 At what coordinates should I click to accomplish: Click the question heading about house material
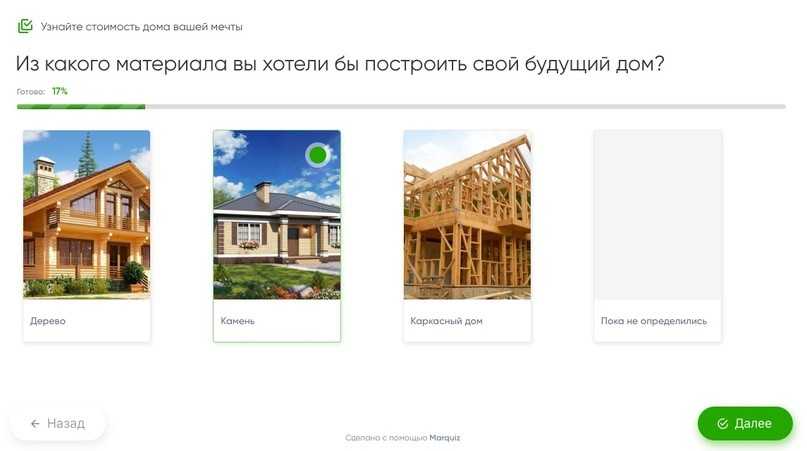340,63
